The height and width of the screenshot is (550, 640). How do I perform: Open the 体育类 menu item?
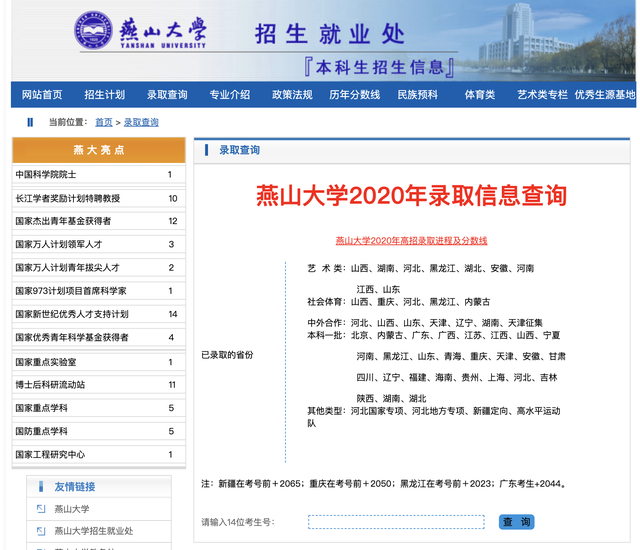point(480,95)
